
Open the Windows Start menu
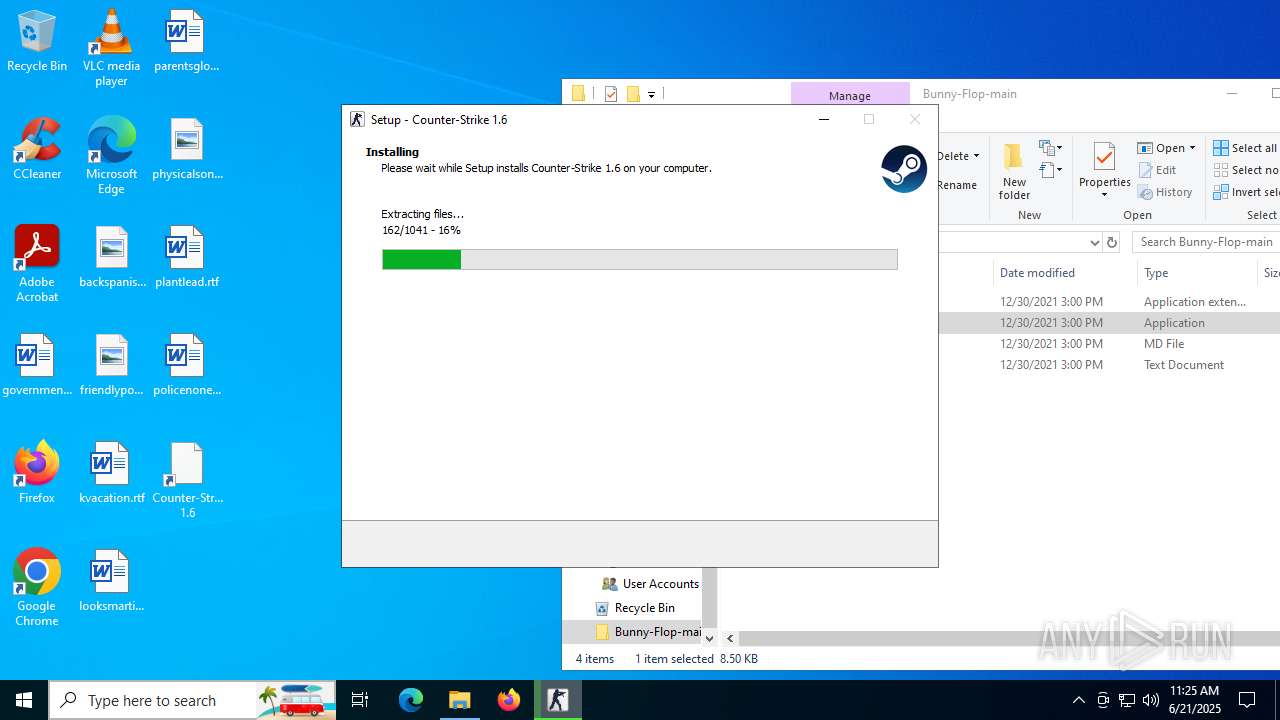tap(24, 700)
